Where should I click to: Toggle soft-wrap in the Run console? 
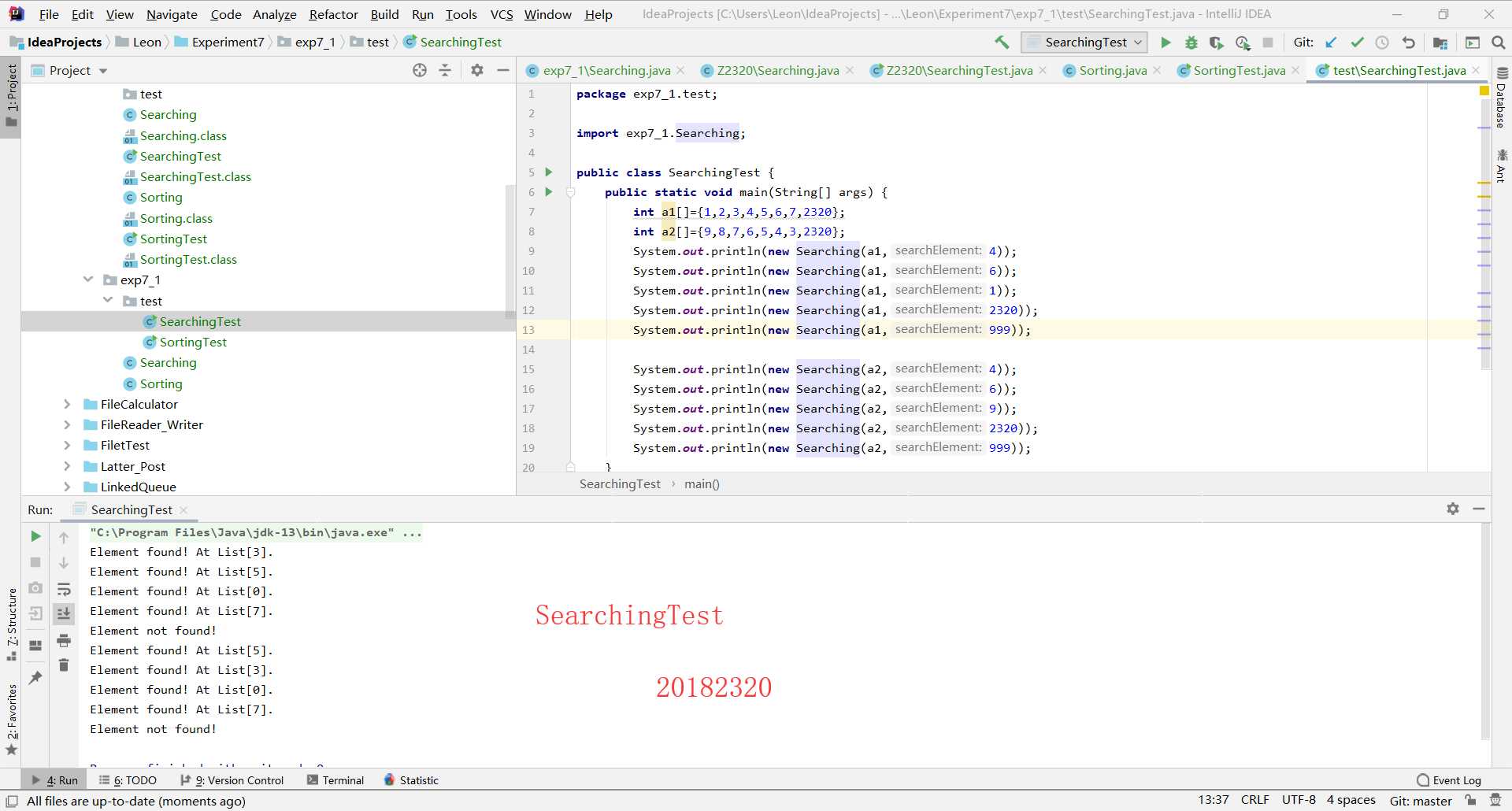(64, 589)
